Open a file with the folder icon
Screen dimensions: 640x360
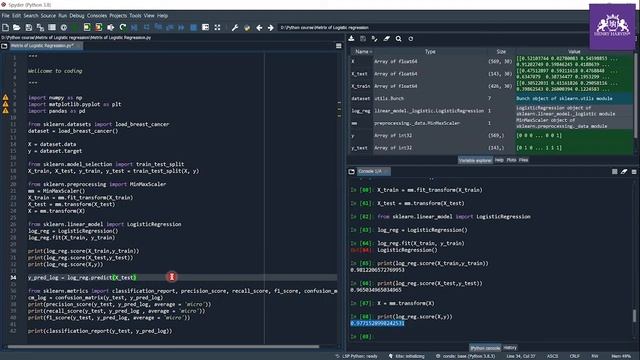pos(17,27)
